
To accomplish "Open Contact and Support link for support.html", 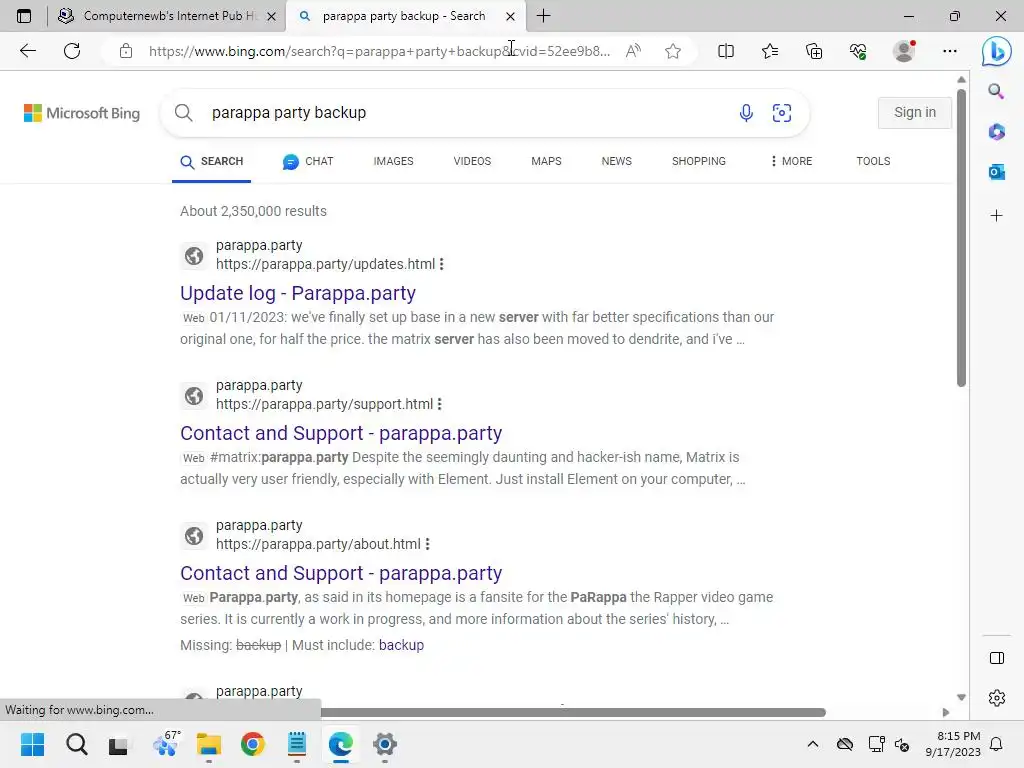I will (341, 433).
